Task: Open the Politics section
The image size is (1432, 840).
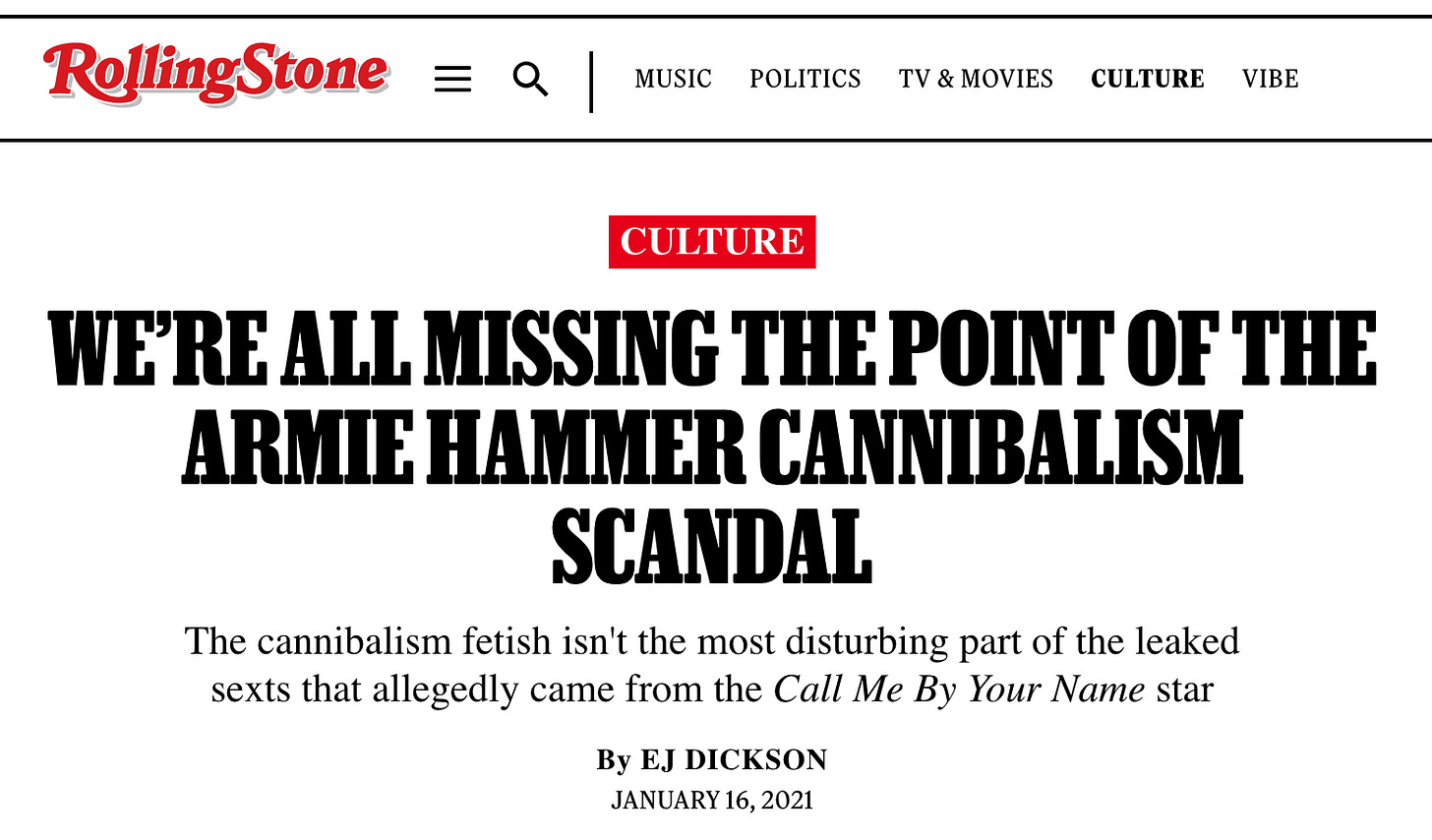Action: pos(805,79)
